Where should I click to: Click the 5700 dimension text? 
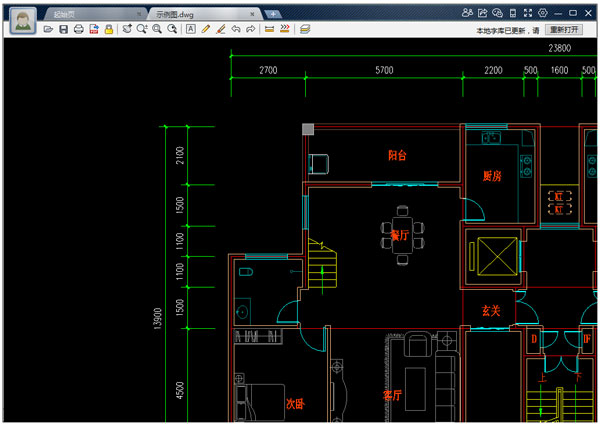tap(384, 70)
